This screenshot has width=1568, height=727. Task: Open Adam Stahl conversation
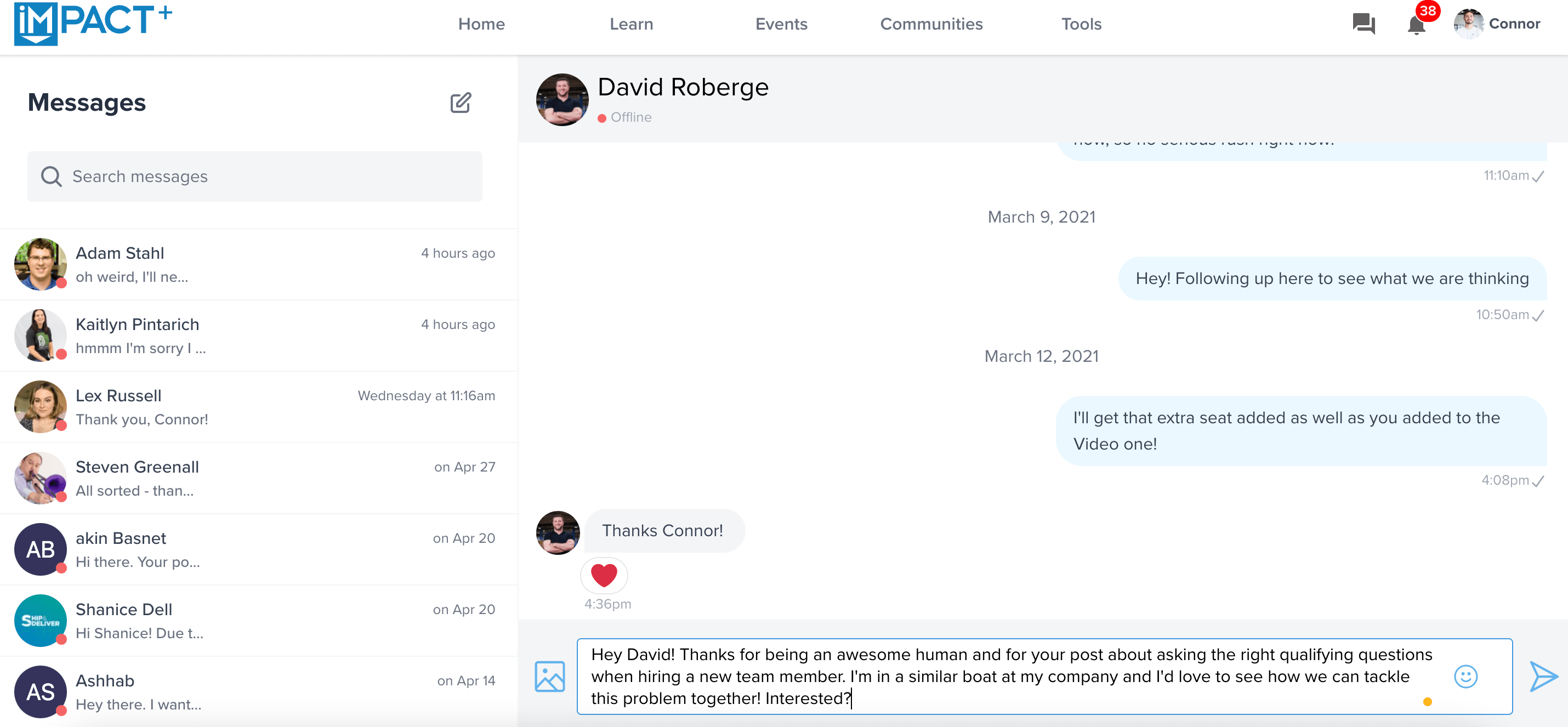[259, 264]
